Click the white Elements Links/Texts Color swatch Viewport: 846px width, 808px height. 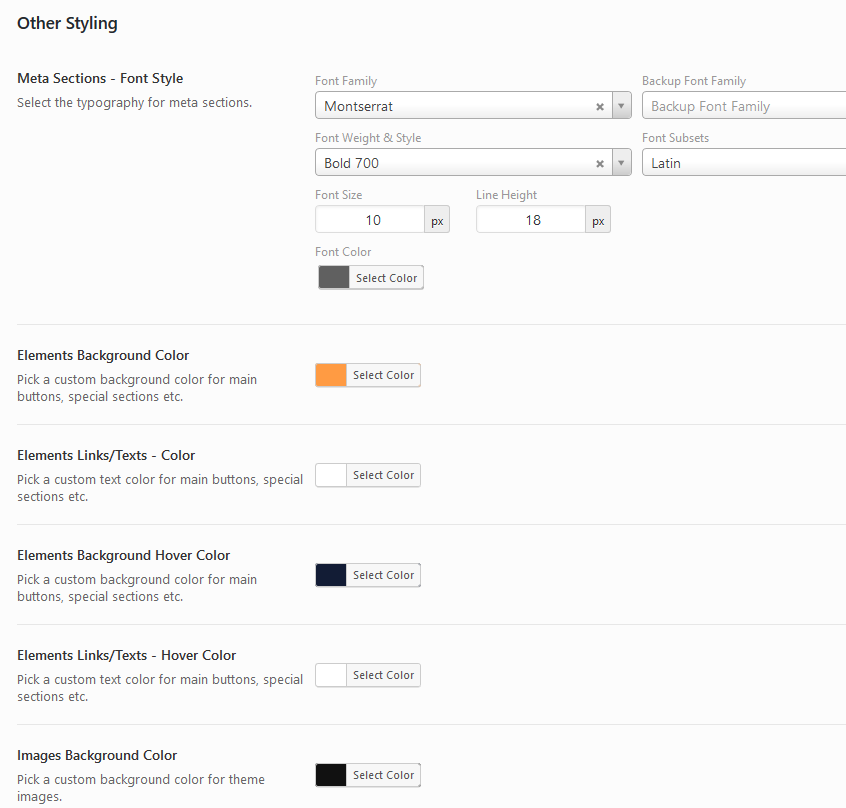(331, 475)
